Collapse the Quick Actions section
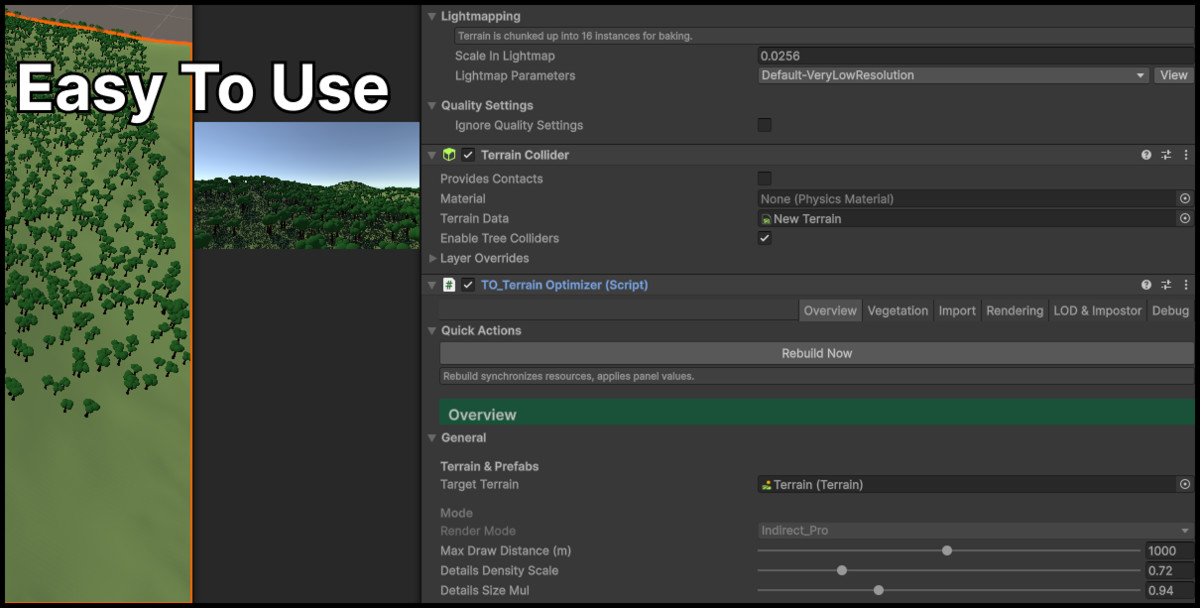This screenshot has width=1200, height=608. (433, 331)
